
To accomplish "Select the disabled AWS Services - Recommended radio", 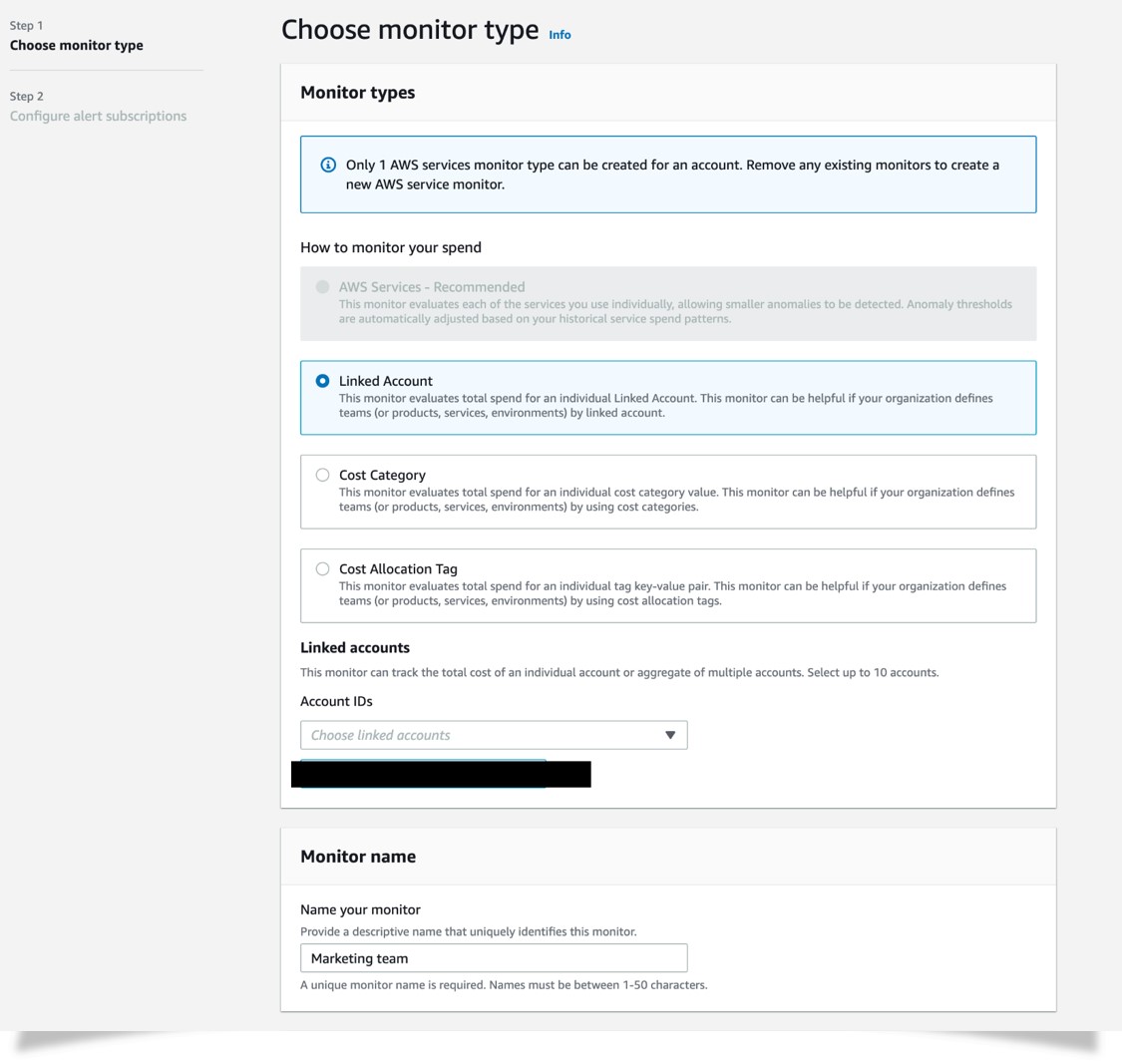I will 323,287.
